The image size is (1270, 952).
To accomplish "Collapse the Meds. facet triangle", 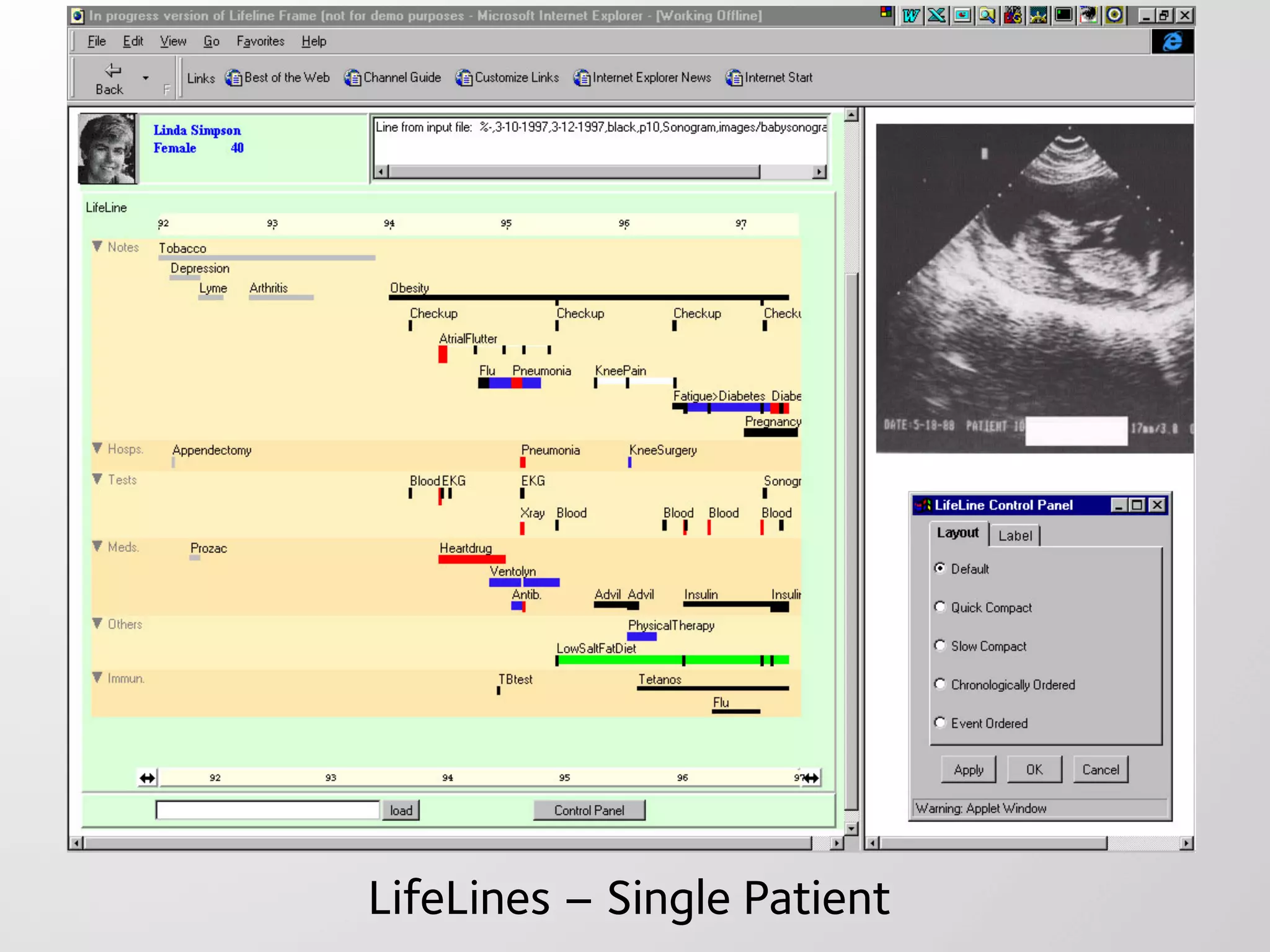I will [97, 546].
